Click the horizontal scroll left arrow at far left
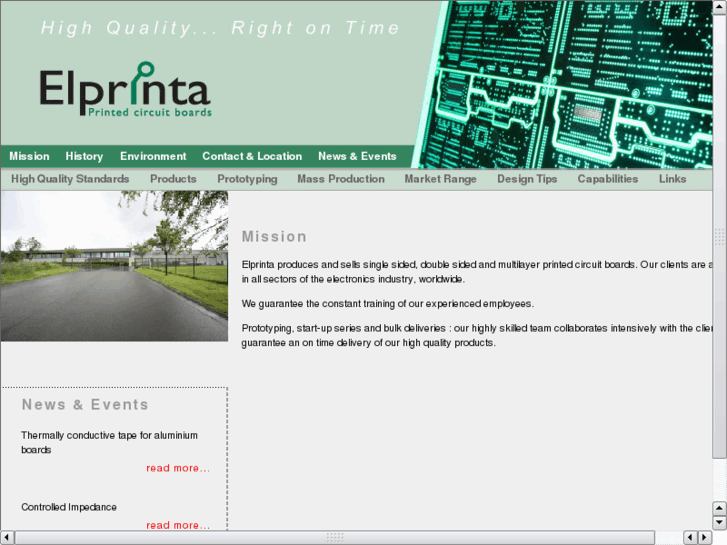The height and width of the screenshot is (545, 727). click(x=6, y=538)
